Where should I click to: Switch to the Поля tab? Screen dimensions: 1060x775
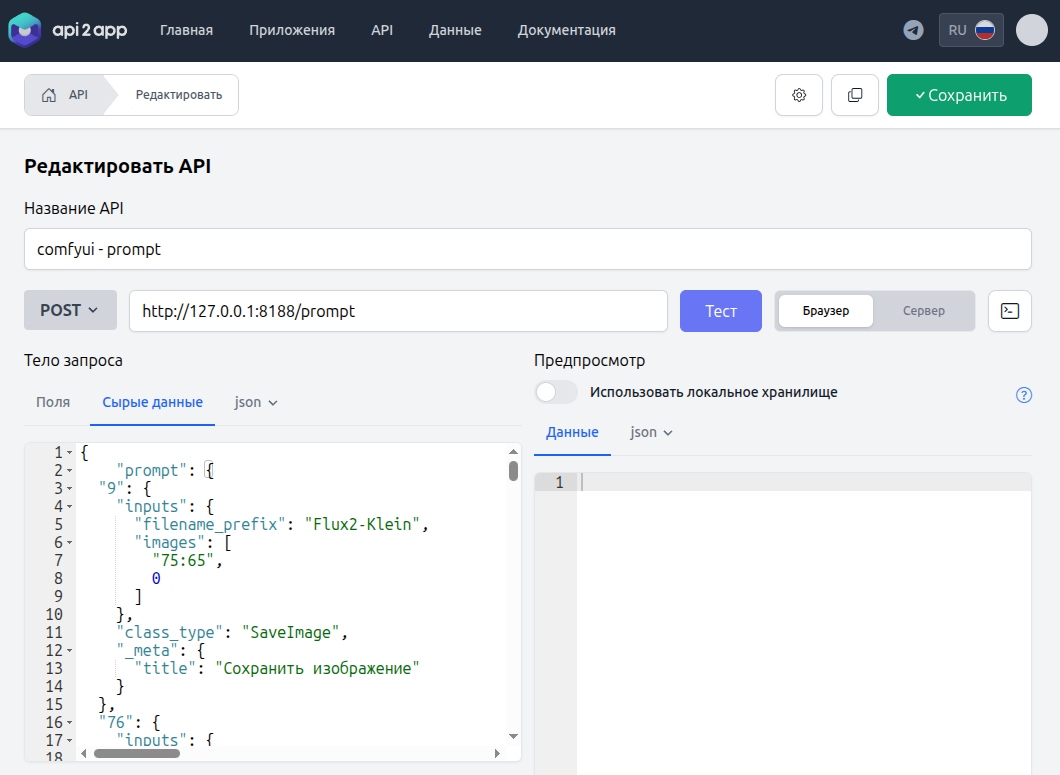point(53,402)
